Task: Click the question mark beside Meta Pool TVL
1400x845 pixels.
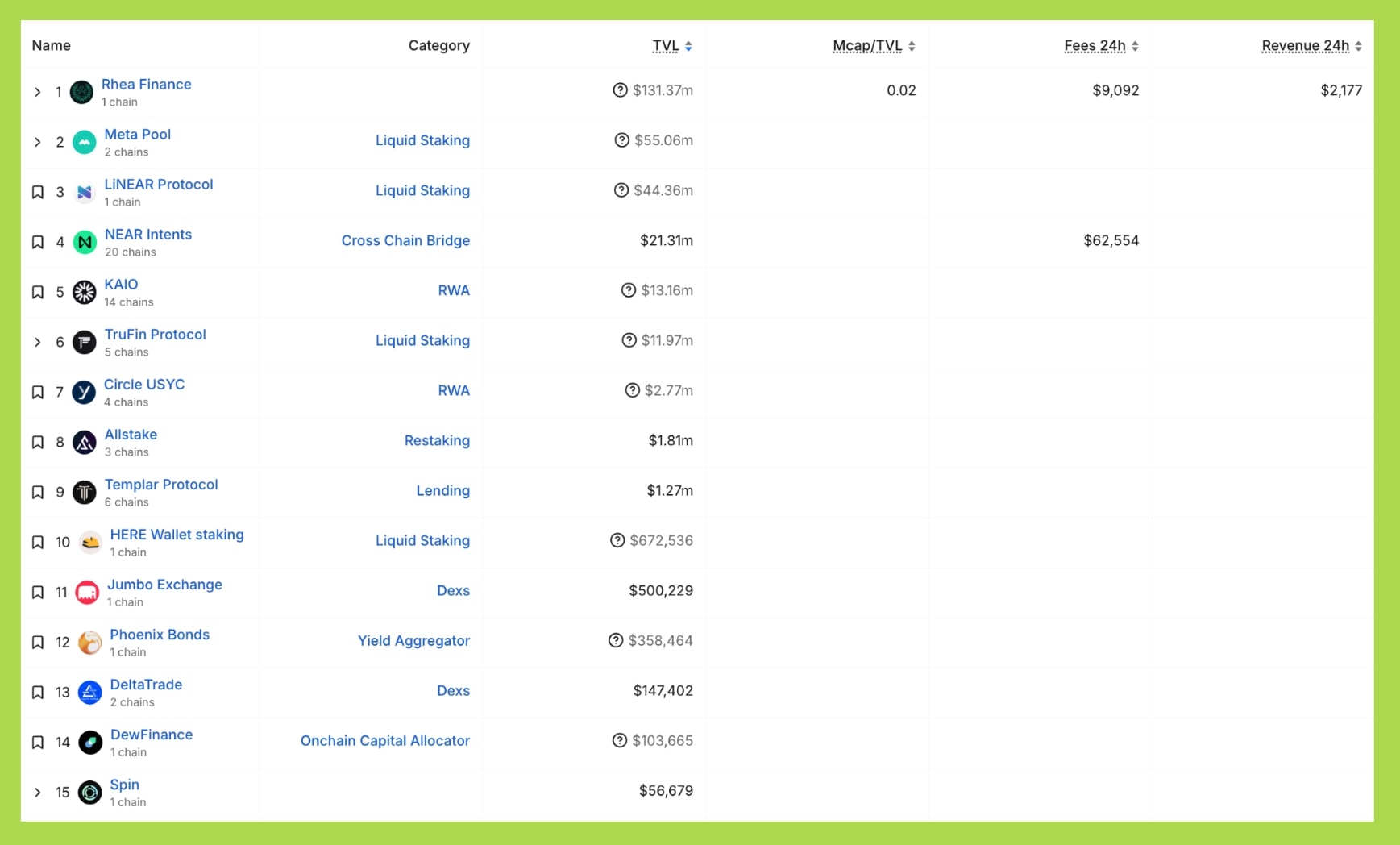Action: coord(621,140)
